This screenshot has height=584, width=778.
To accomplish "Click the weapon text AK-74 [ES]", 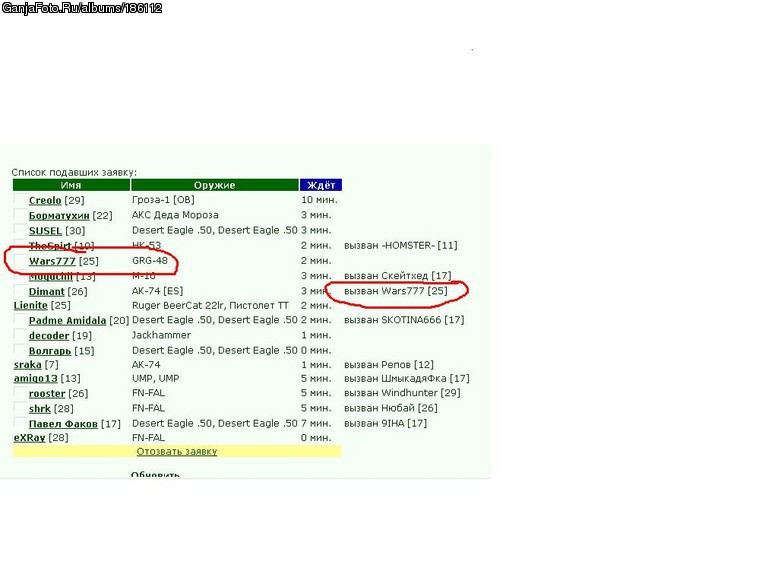I will [157, 291].
